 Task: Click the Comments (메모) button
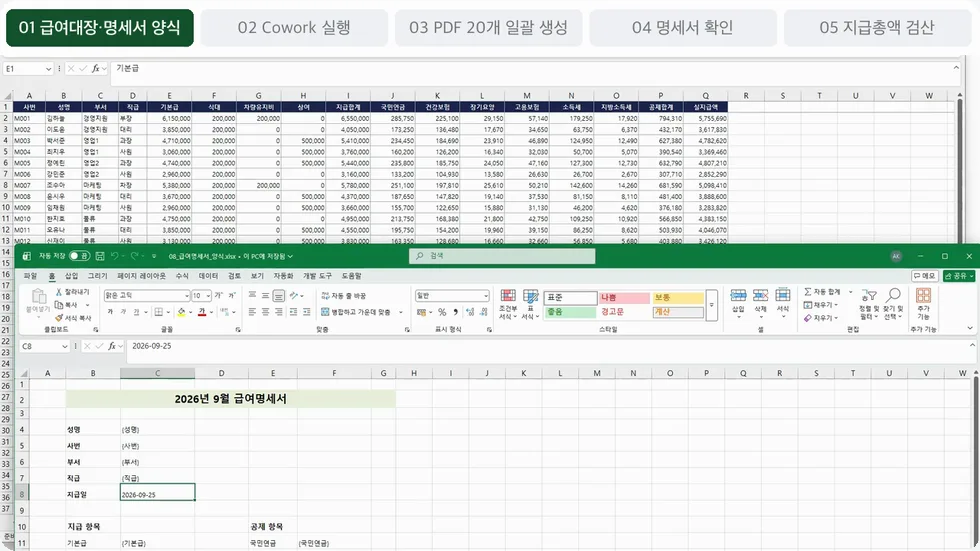(x=924, y=276)
